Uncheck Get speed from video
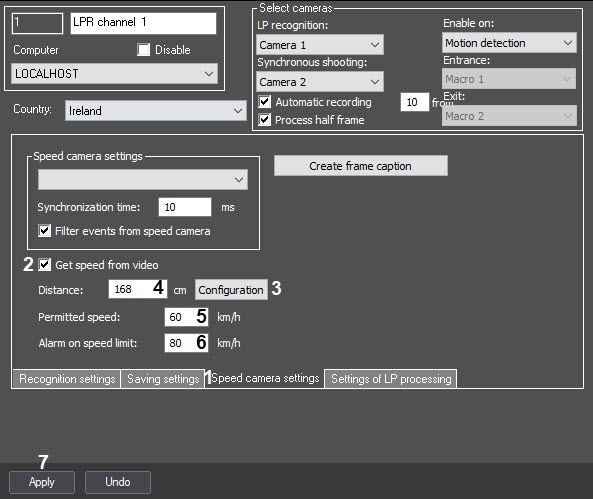This screenshot has height=499, width=593. (45, 264)
